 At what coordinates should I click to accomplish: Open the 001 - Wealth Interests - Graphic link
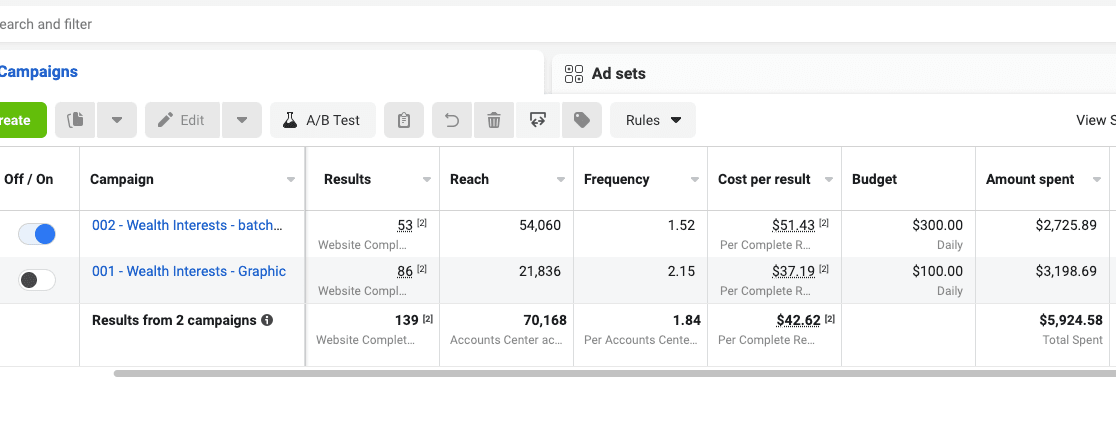tap(189, 271)
